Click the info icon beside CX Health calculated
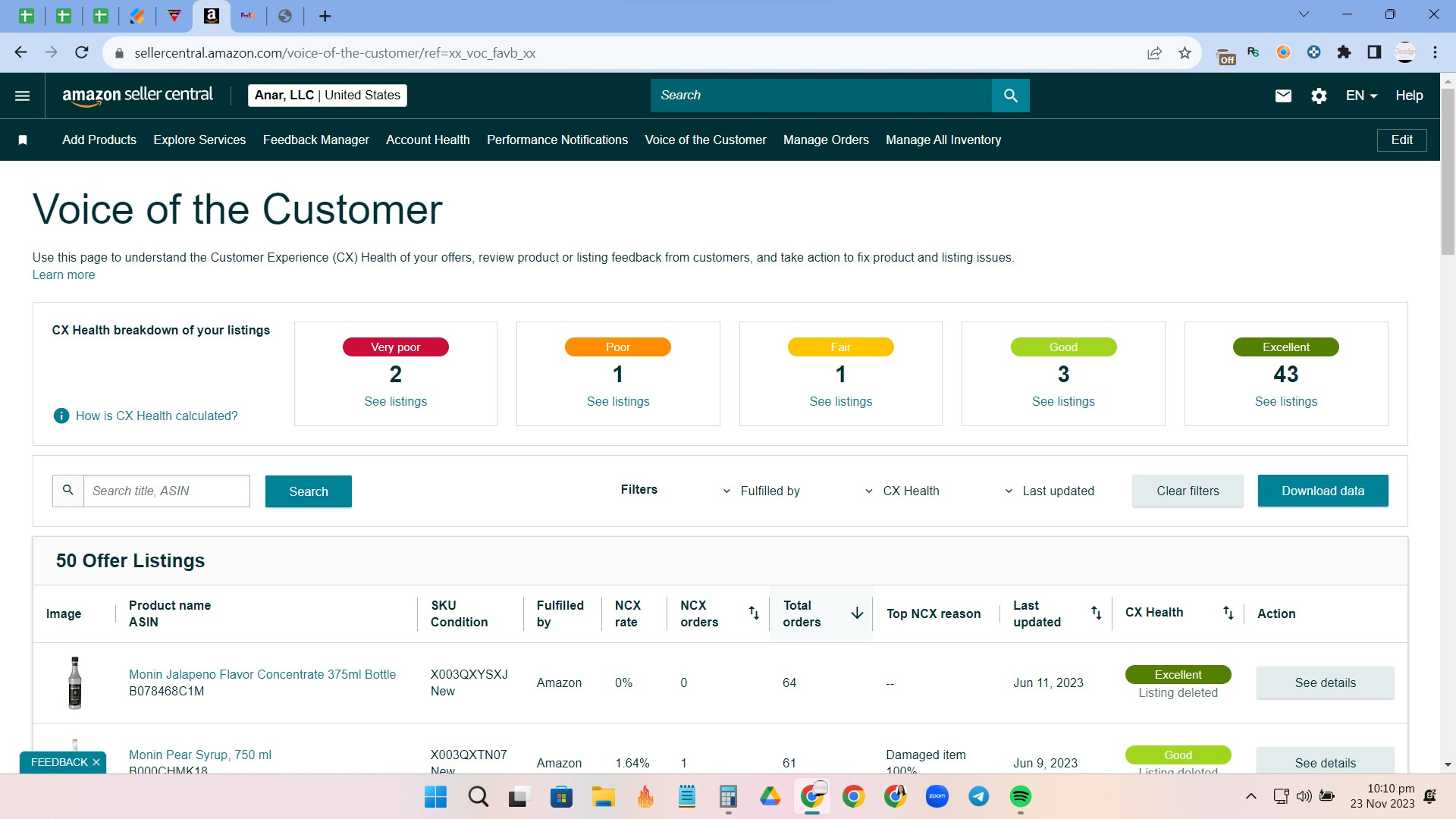1456x819 pixels. pyautogui.click(x=61, y=416)
